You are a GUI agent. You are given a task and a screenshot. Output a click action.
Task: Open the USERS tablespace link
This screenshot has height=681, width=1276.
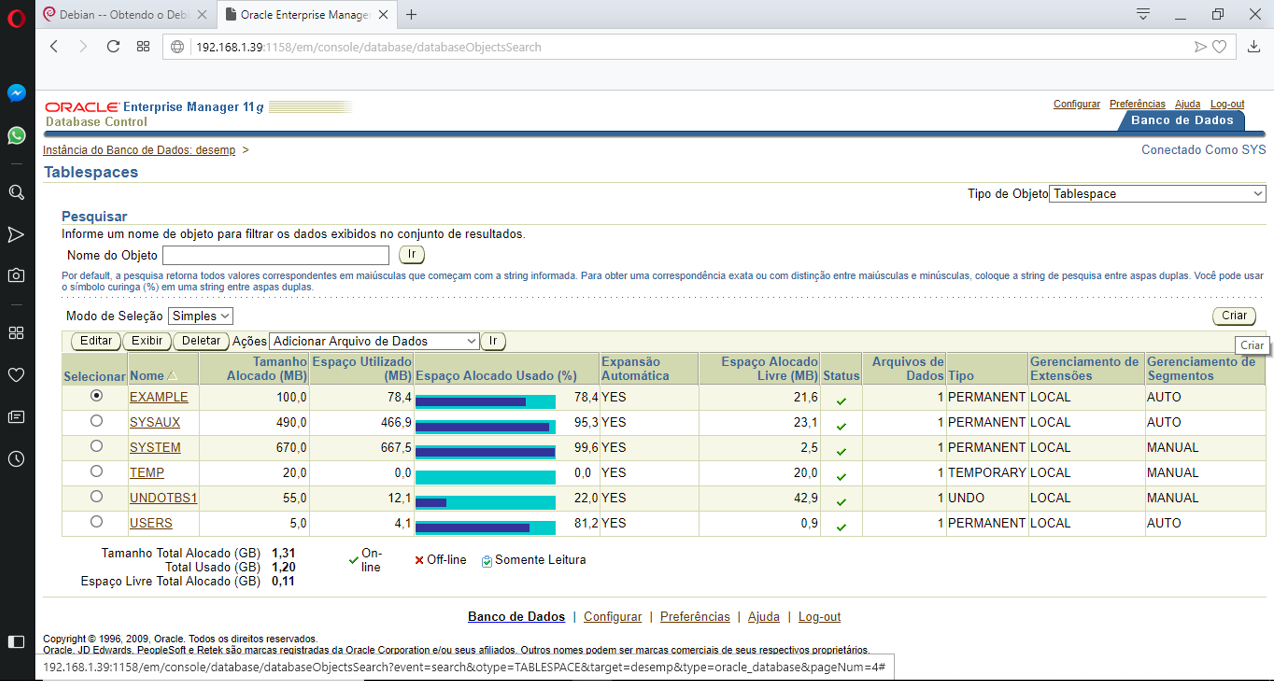pyautogui.click(x=151, y=522)
